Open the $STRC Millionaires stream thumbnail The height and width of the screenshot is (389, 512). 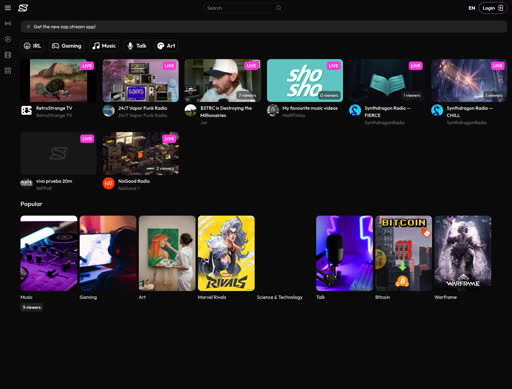point(223,80)
